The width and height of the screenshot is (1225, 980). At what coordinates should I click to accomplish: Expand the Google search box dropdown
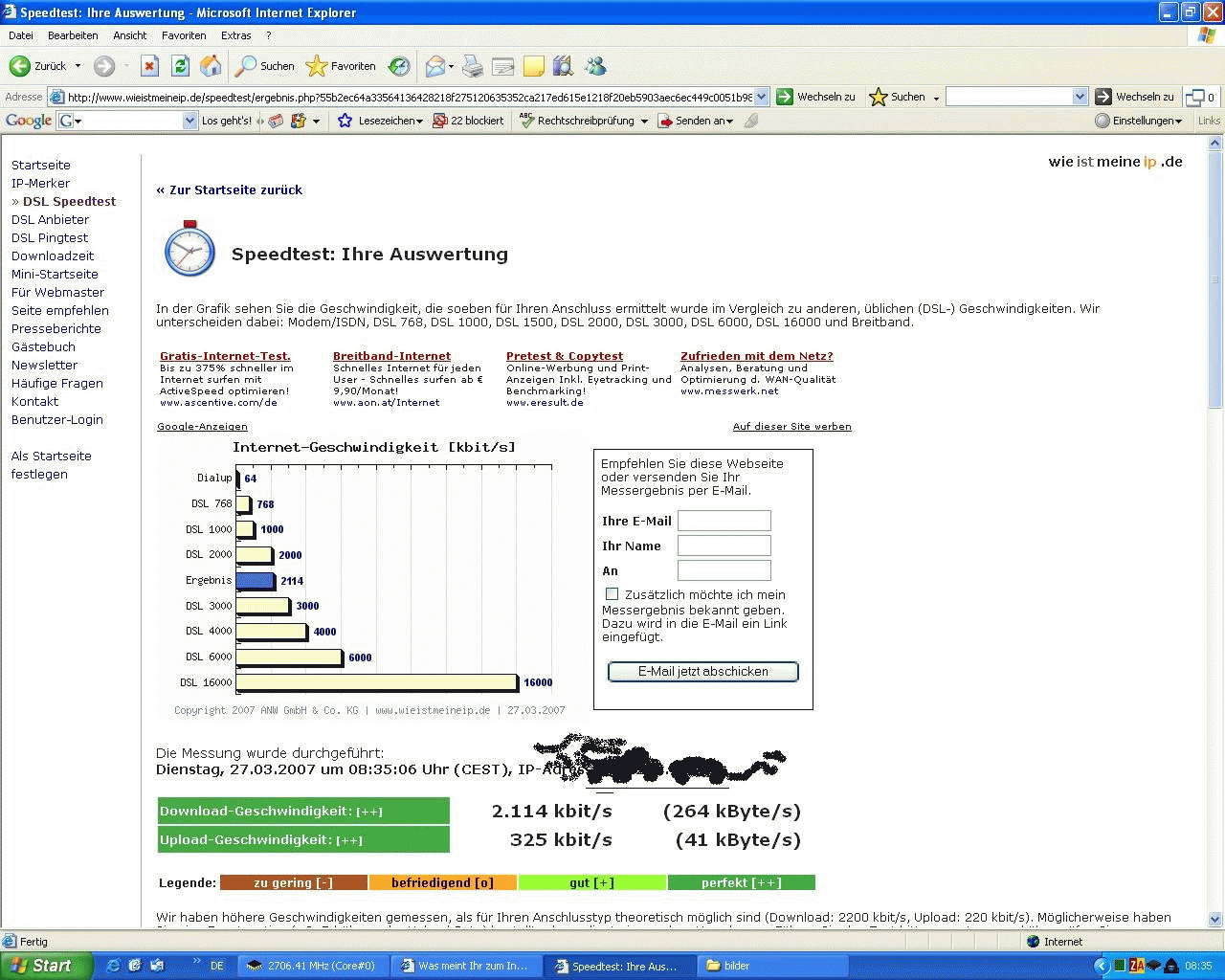(x=189, y=121)
